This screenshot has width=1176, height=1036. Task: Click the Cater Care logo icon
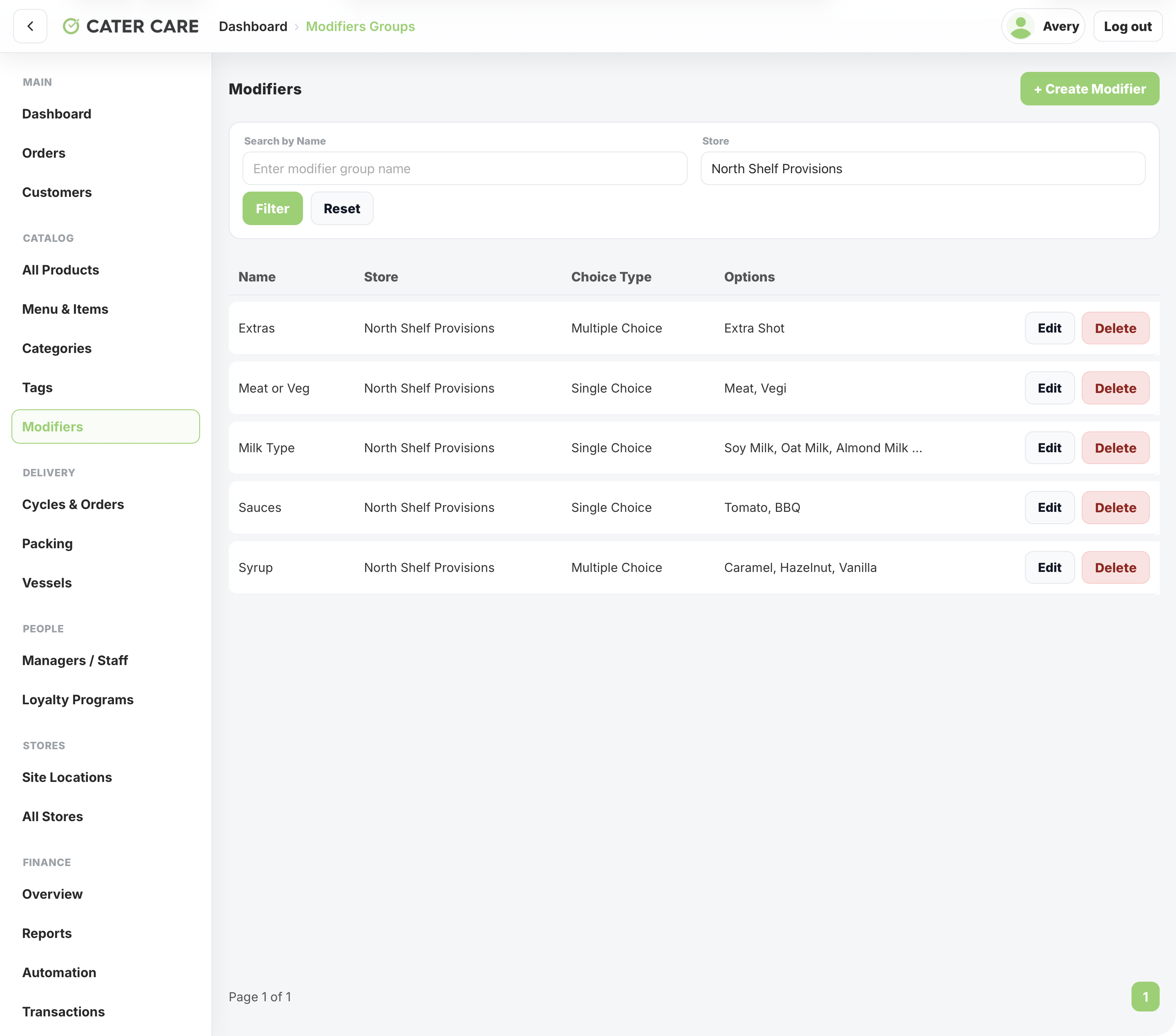71,27
